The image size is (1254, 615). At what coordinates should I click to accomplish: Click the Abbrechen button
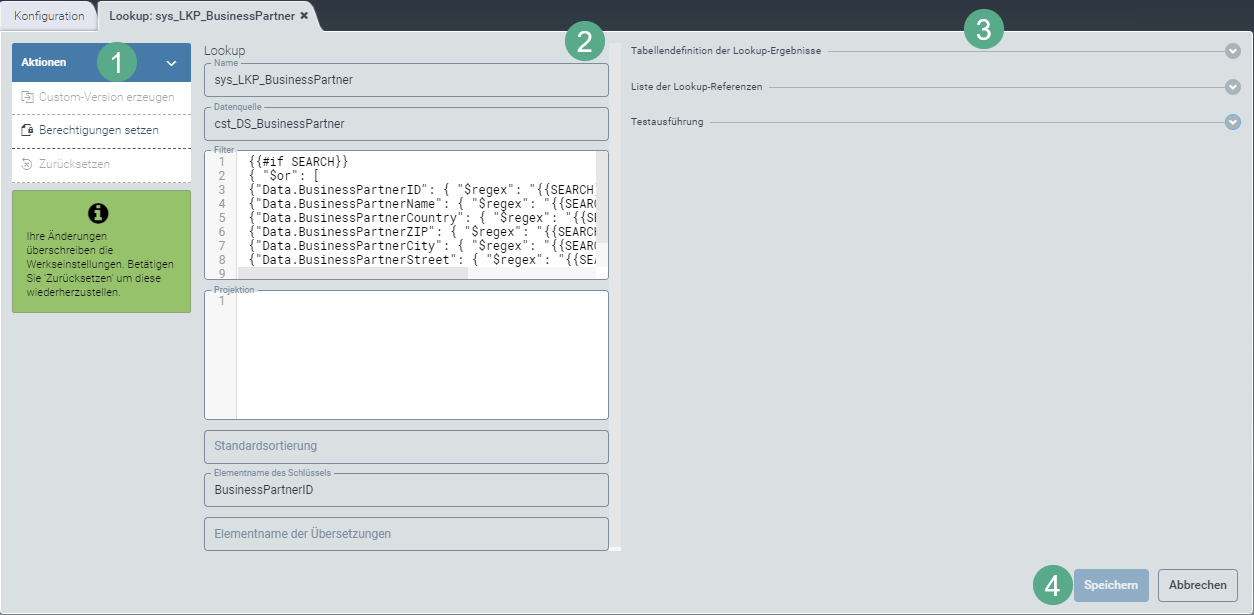pos(1197,585)
